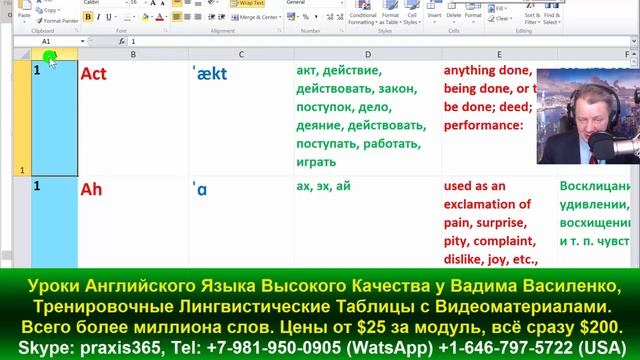Apply Percent Style format
The image size is (640, 360).
point(305,17)
